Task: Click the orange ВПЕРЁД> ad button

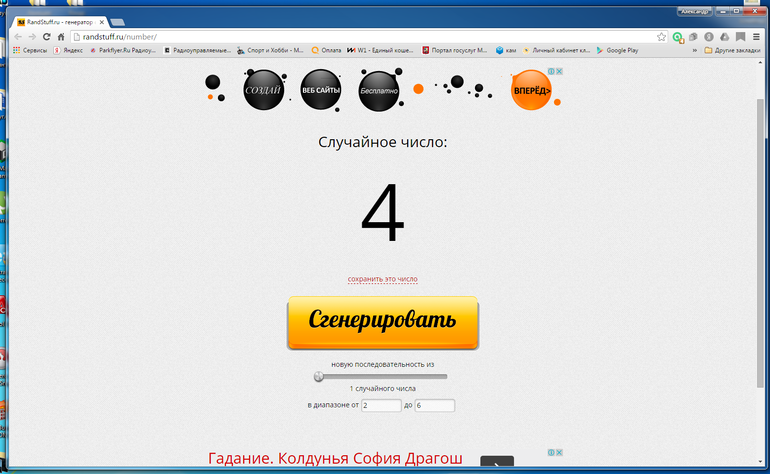Action: coord(531,90)
